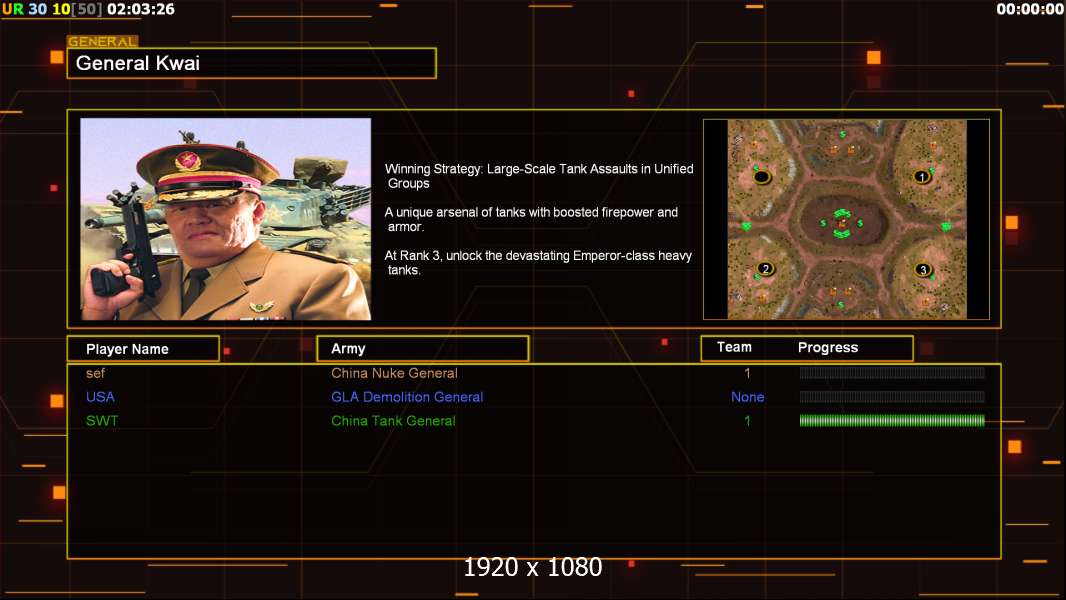Click GLA Demolition General army entry

tap(407, 397)
